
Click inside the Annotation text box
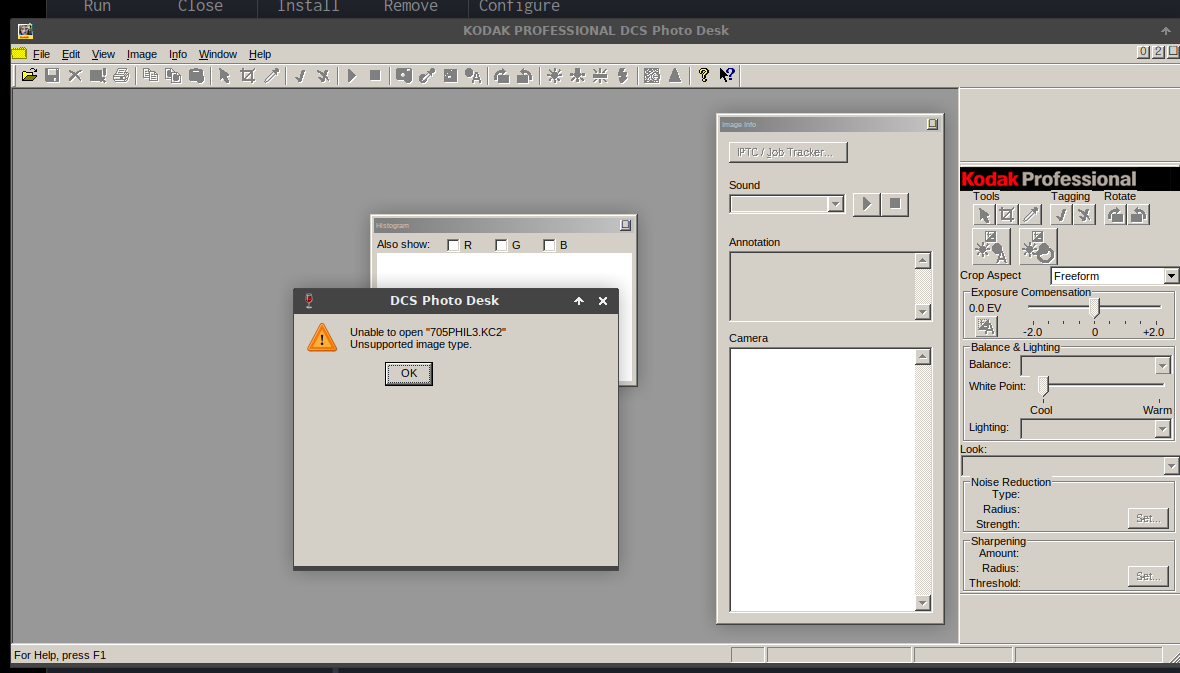[x=822, y=286]
